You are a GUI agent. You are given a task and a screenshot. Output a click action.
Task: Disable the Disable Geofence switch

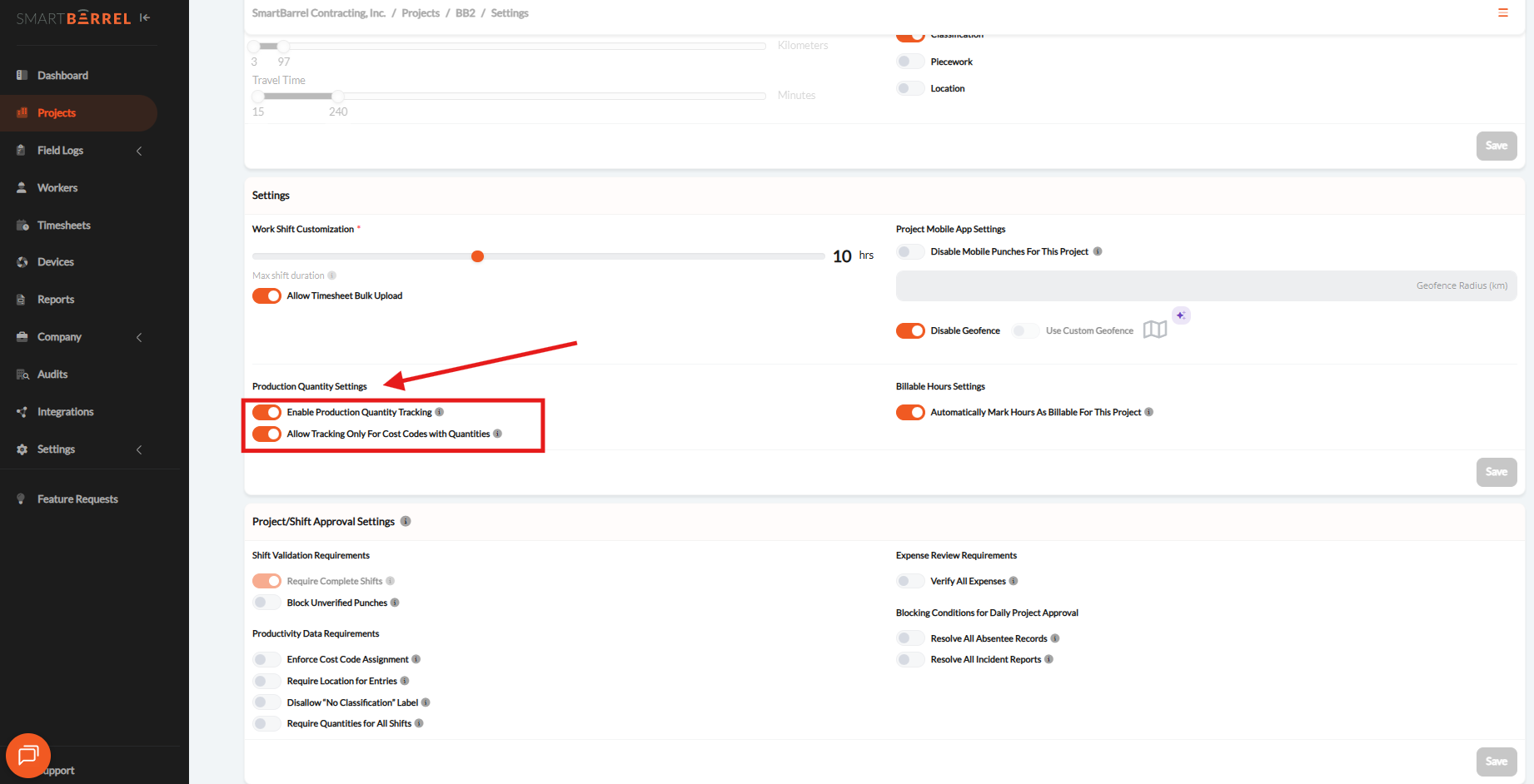[910, 331]
